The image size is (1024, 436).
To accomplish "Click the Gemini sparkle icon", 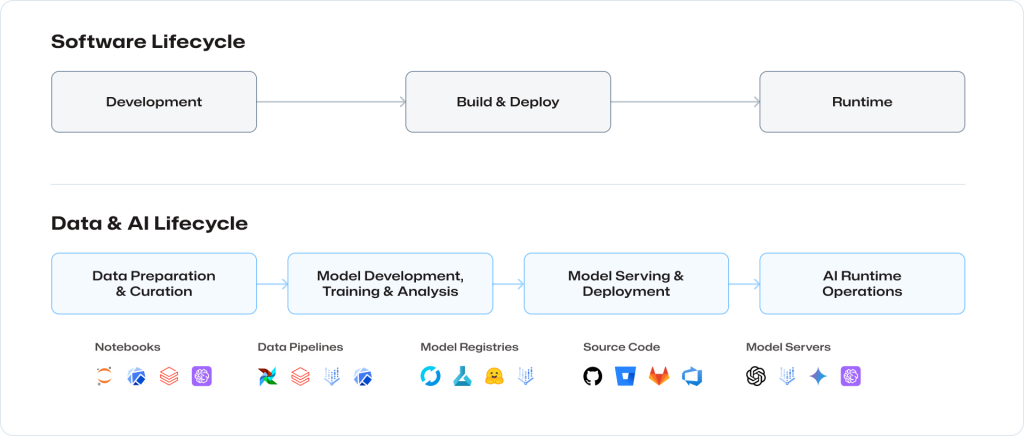I will 818,376.
